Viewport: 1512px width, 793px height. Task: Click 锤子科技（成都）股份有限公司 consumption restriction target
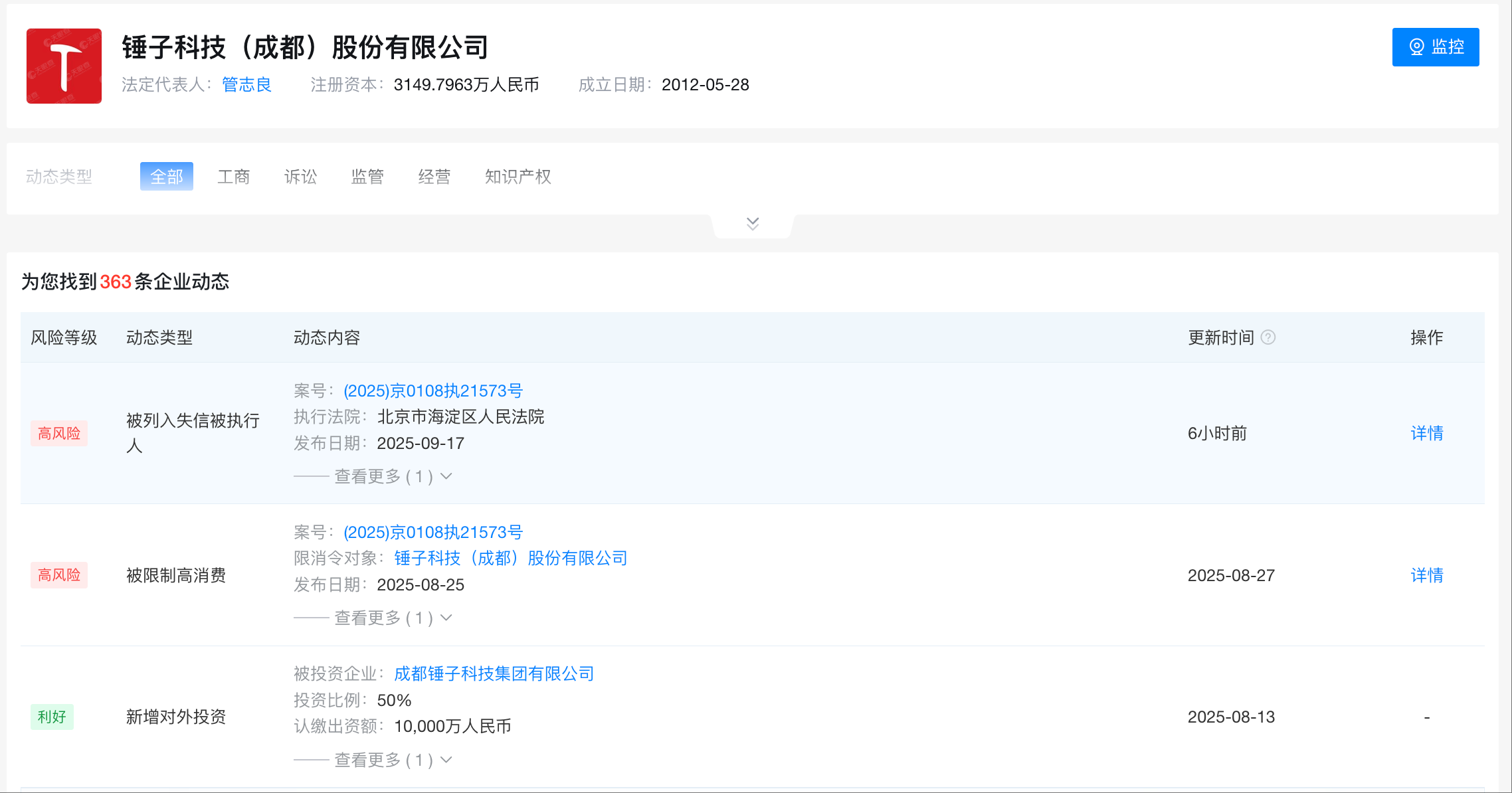pyautogui.click(x=511, y=559)
